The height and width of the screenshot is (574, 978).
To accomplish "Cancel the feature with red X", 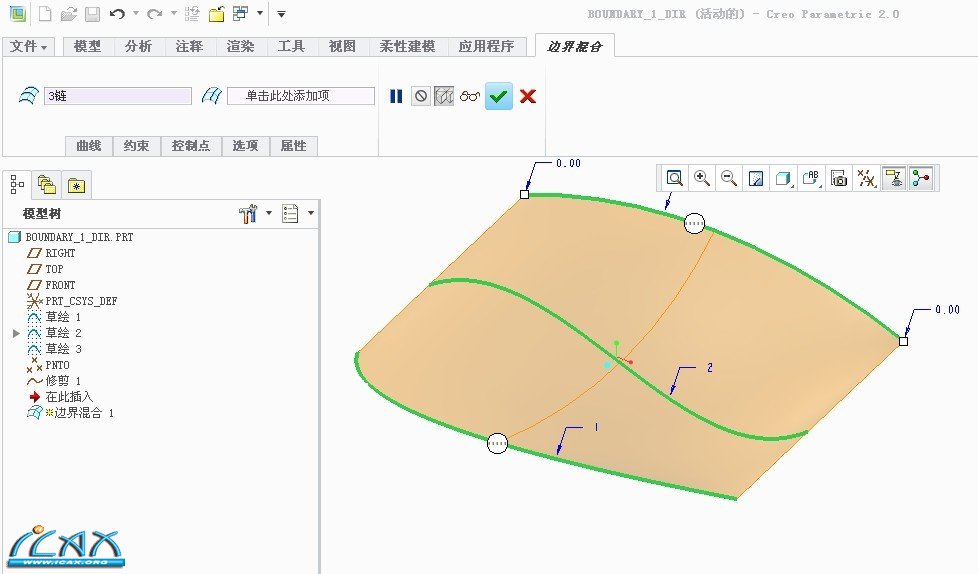I will click(528, 96).
